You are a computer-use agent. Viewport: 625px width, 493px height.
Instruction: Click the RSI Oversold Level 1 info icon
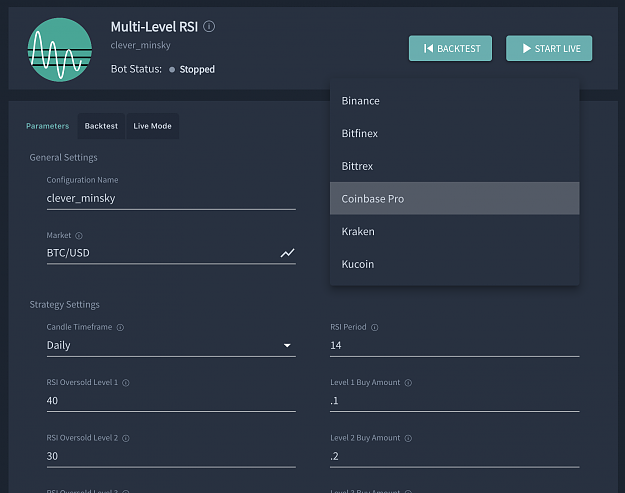tap(126, 383)
